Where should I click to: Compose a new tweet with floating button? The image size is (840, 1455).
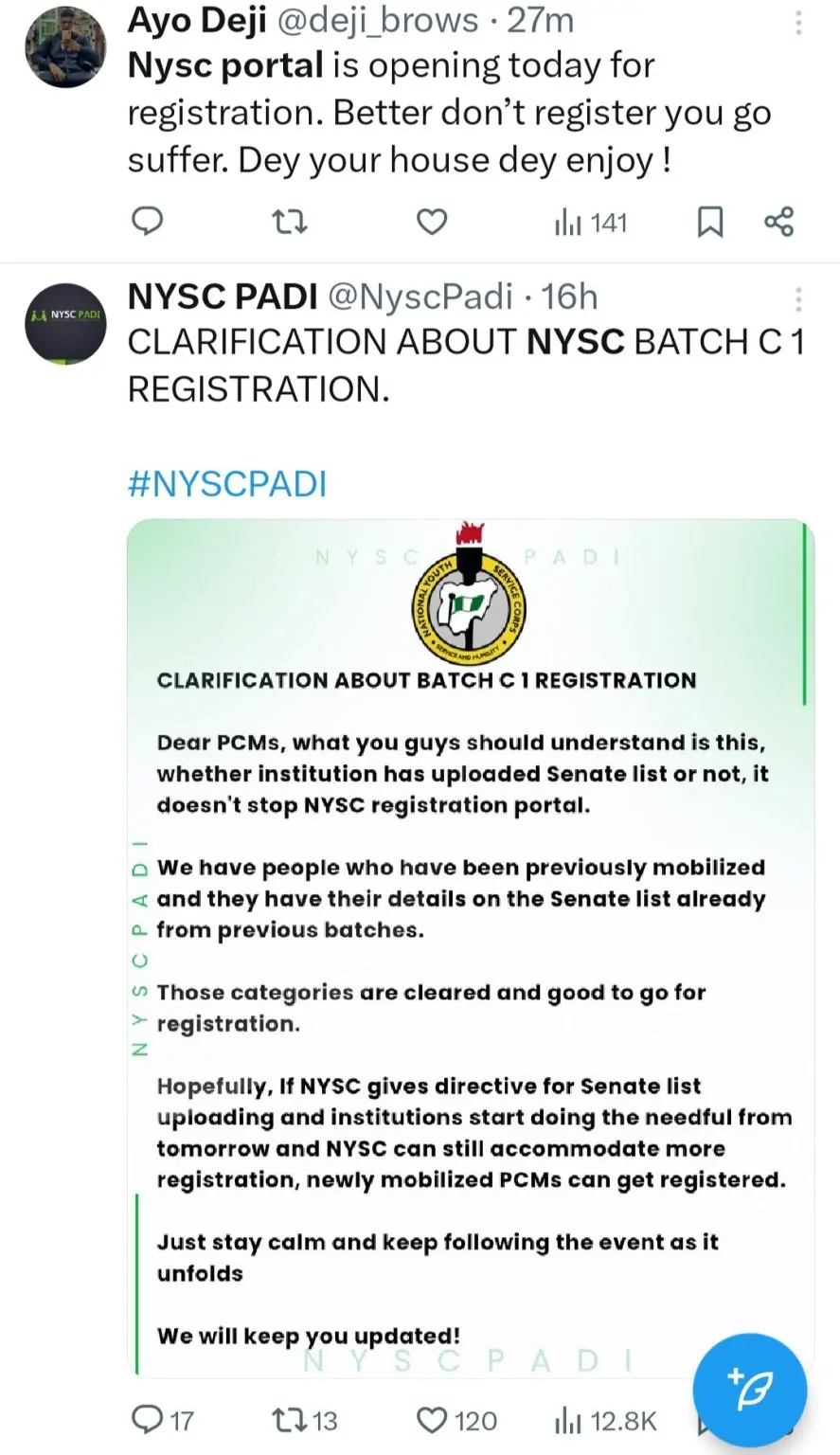tap(749, 1390)
